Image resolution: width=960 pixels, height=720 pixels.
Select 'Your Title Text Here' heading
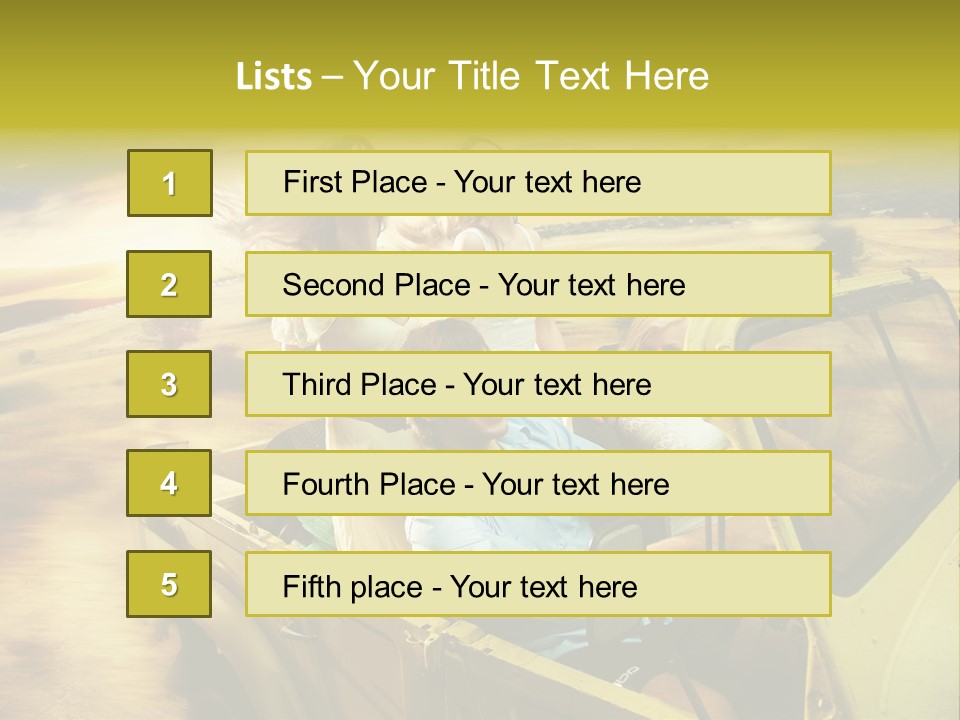[531, 76]
